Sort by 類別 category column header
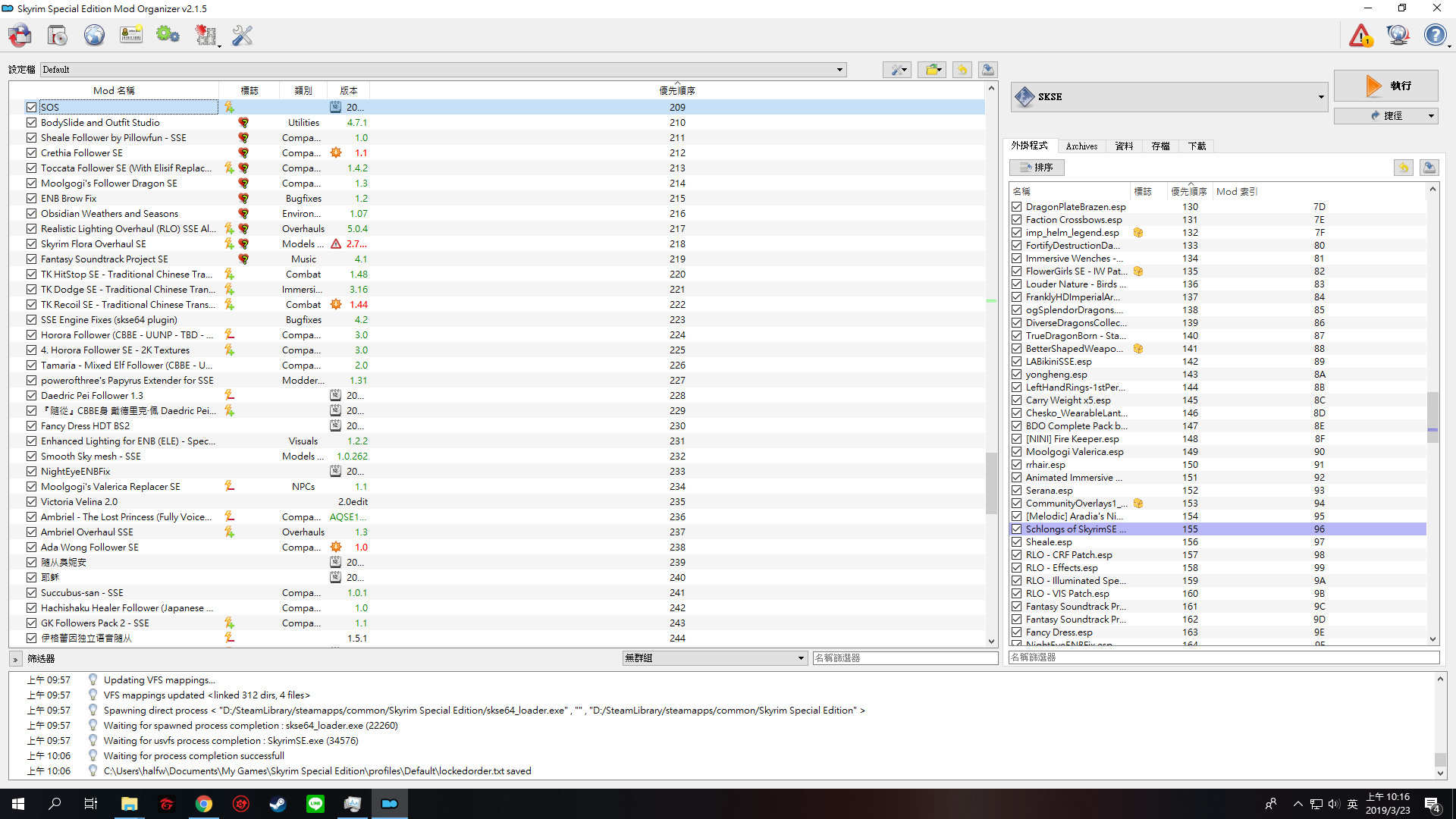This screenshot has width=1456, height=819. point(303,90)
